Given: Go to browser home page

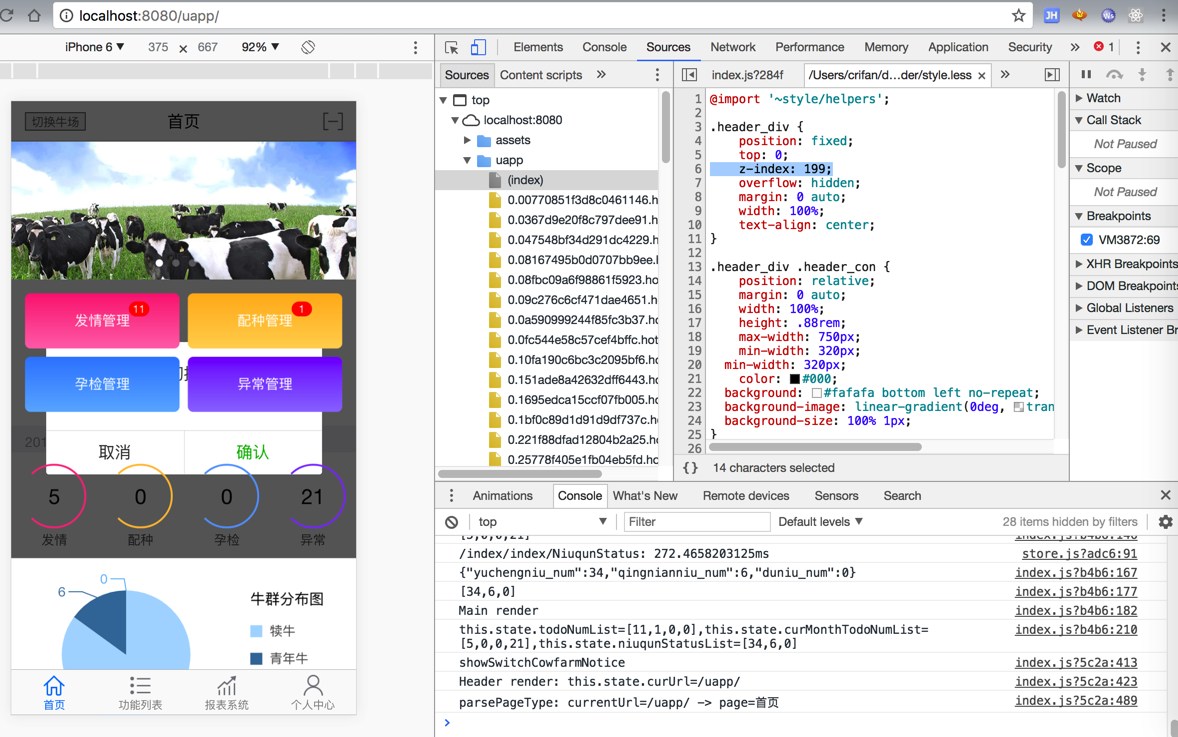Looking at the screenshot, I should click(x=34, y=15).
